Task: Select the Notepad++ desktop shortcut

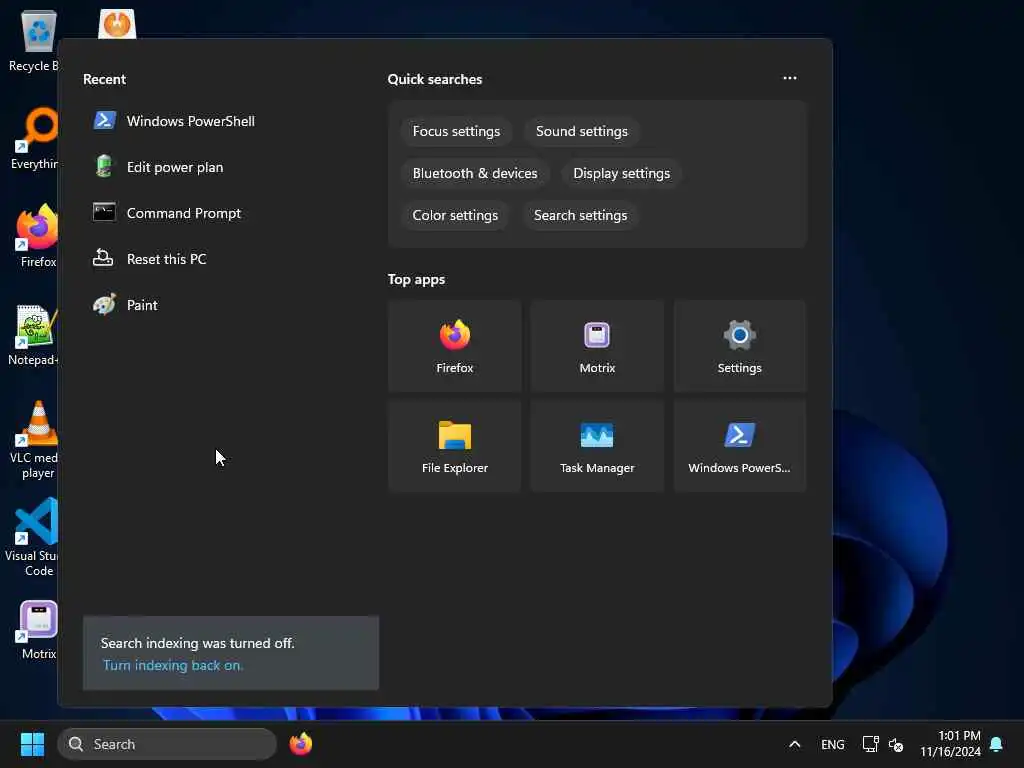Action: point(34,334)
